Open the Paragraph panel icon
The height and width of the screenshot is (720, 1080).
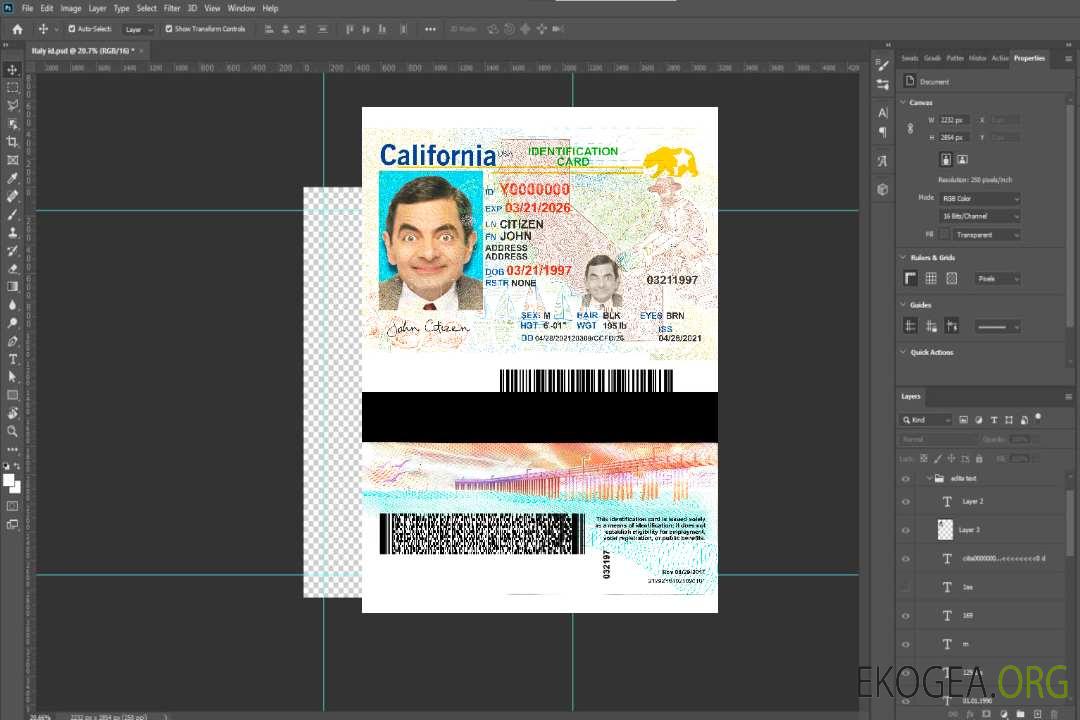pos(883,132)
